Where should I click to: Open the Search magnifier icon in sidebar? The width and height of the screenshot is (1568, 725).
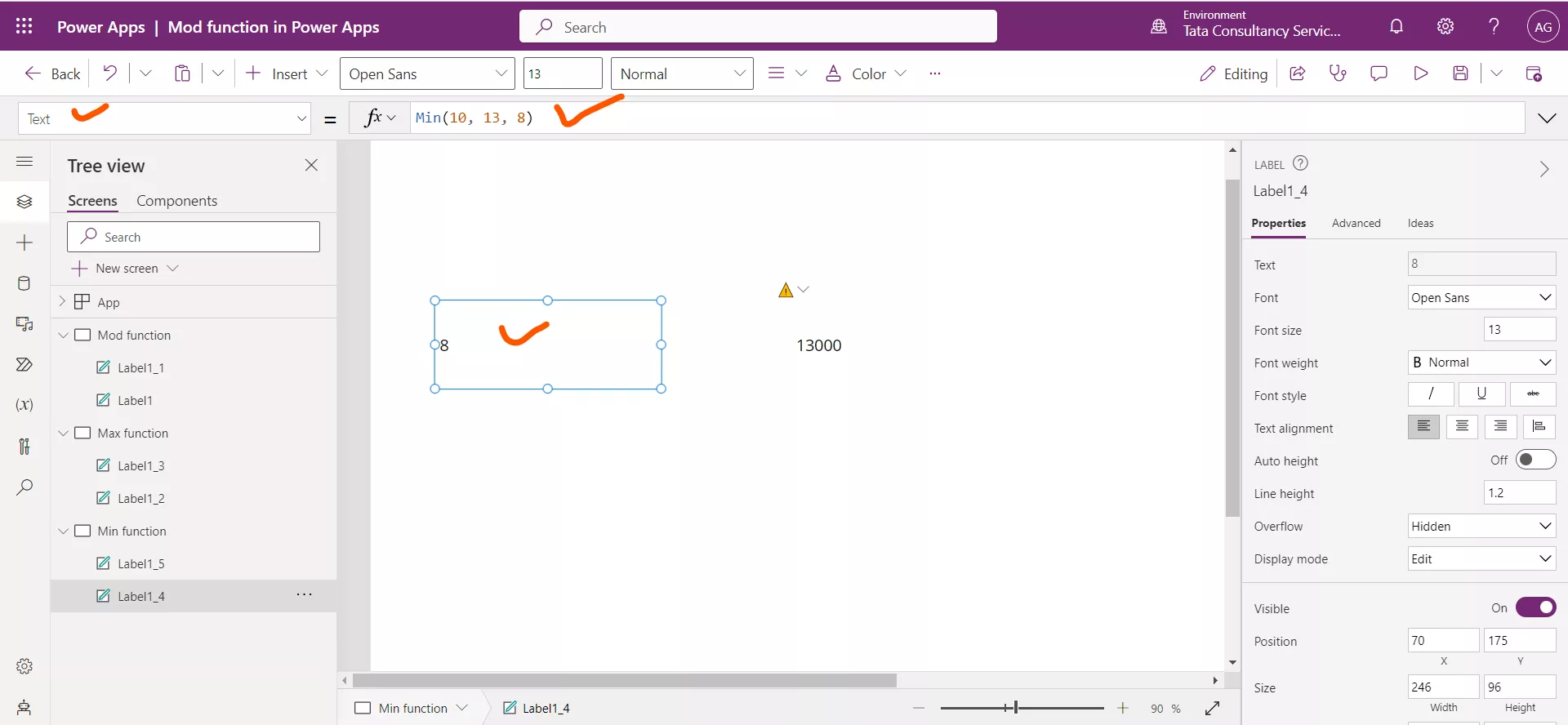tap(24, 487)
